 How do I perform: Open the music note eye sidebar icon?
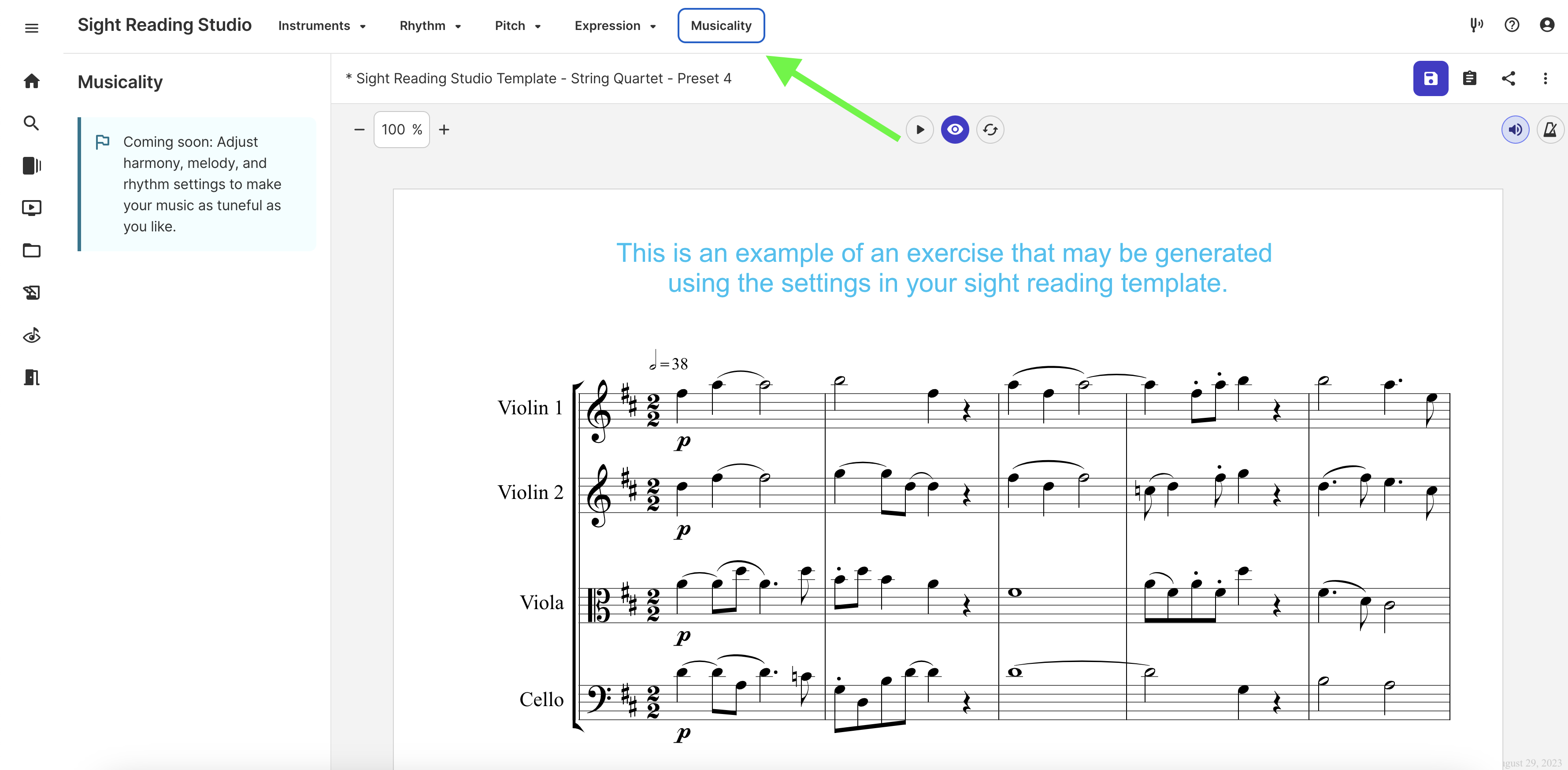[x=32, y=335]
